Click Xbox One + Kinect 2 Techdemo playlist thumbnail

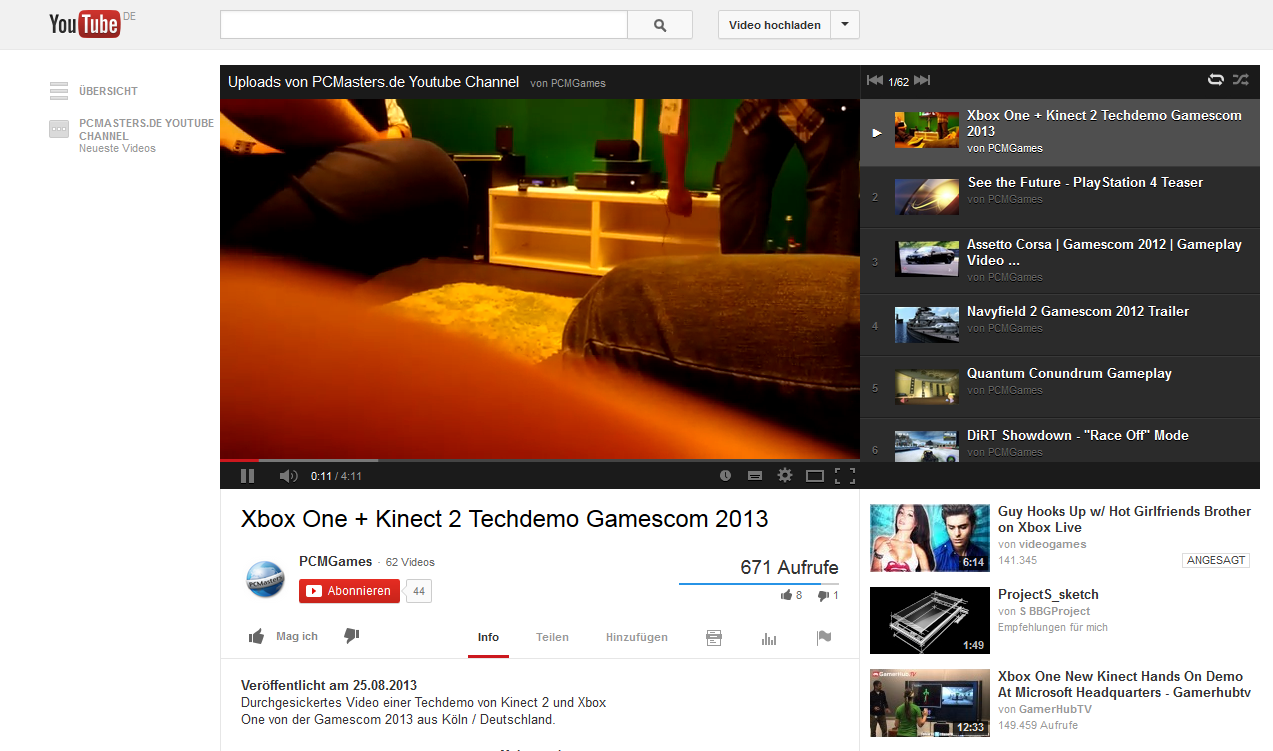(x=926, y=130)
